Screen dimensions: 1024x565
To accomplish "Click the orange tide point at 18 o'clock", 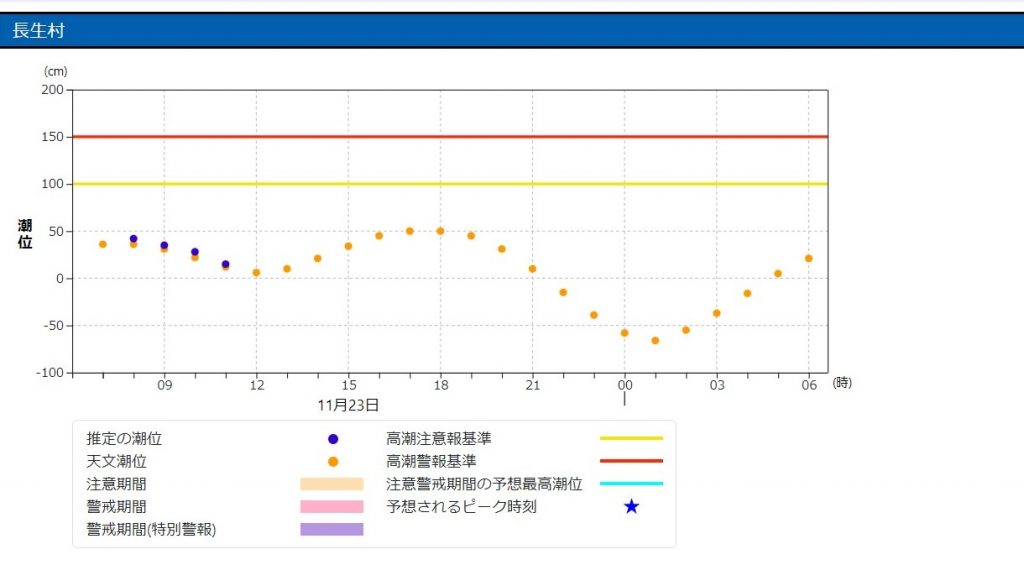I will [440, 231].
